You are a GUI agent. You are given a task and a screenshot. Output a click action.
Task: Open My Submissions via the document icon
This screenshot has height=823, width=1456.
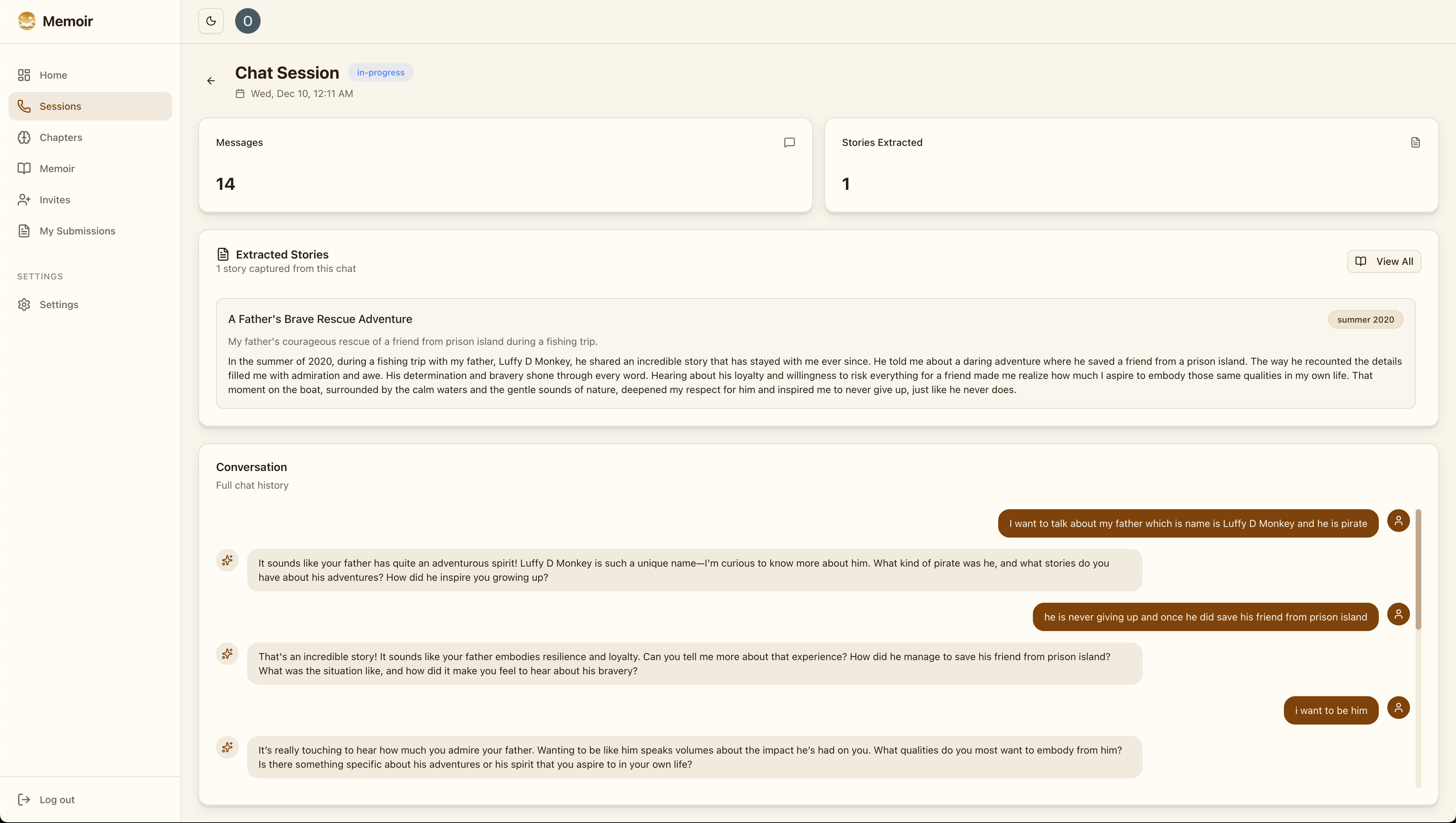(24, 231)
